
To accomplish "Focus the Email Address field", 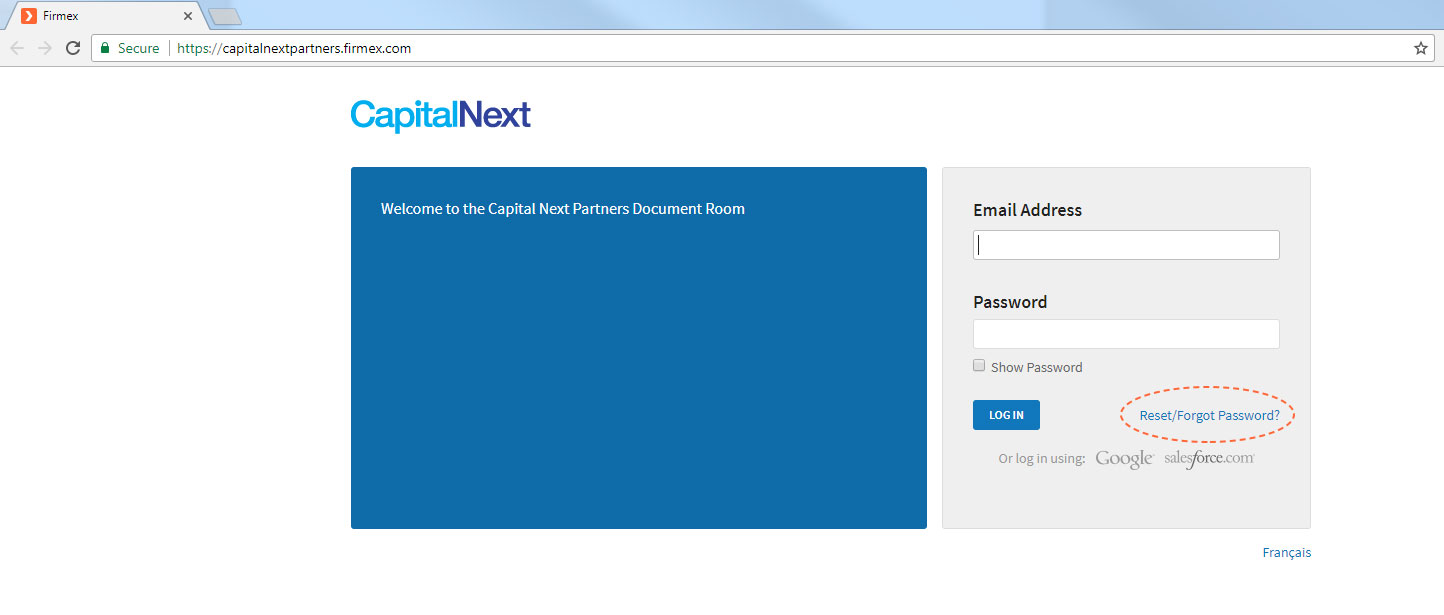I will 1126,245.
